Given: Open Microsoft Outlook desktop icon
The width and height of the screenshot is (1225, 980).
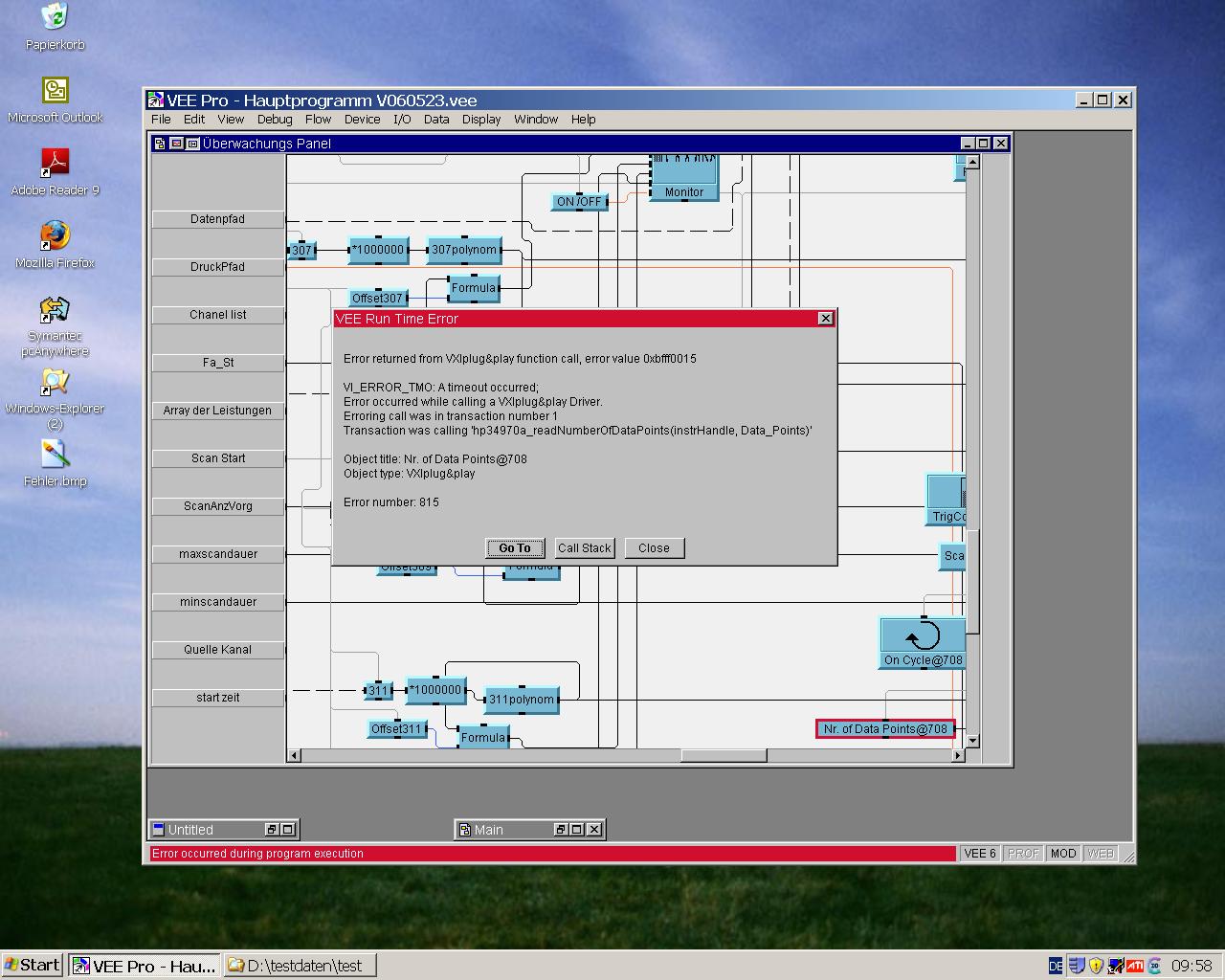Looking at the screenshot, I should click(56, 92).
